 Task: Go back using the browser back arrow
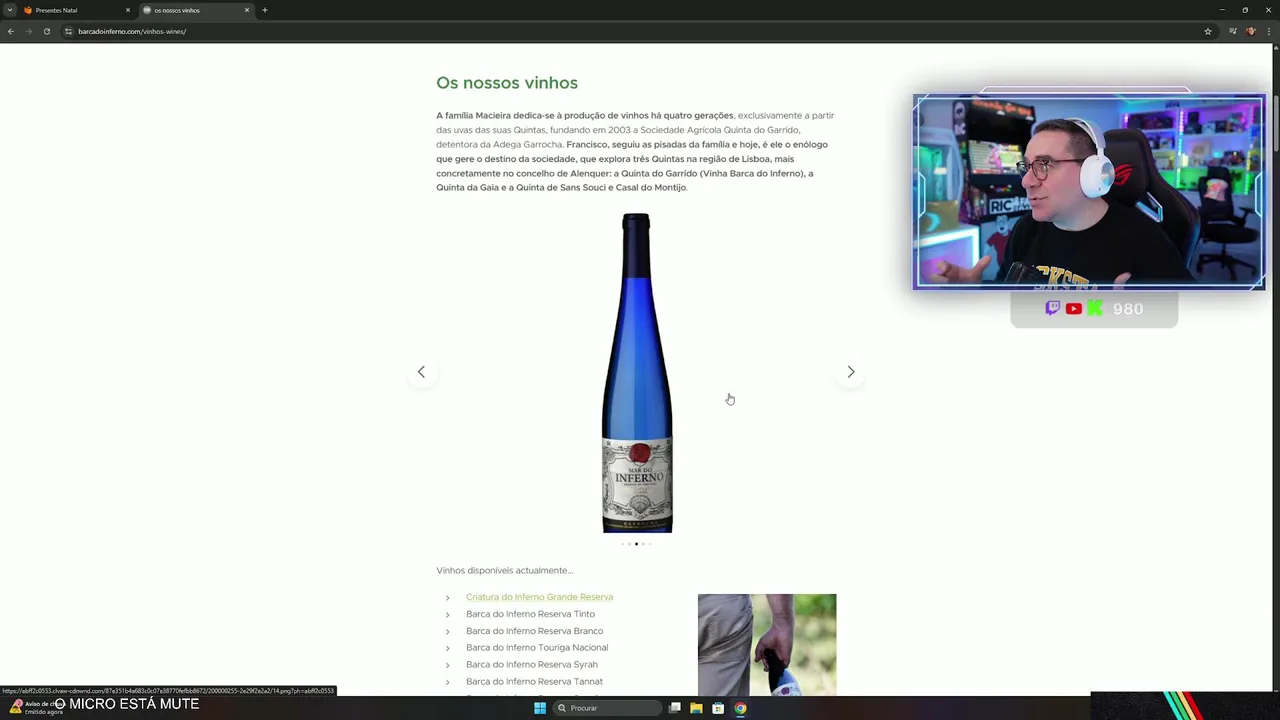[11, 31]
